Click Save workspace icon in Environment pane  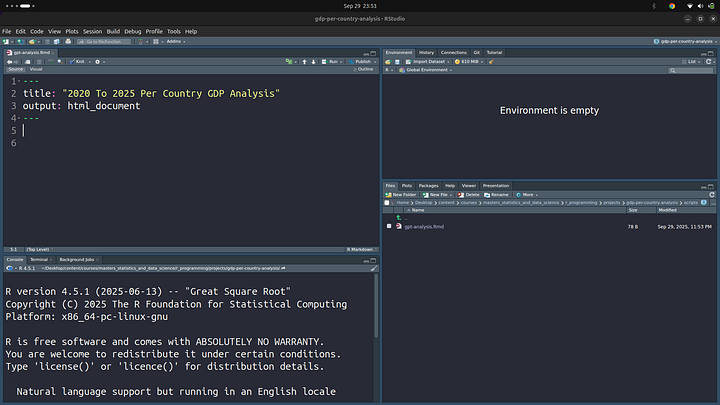(397, 62)
